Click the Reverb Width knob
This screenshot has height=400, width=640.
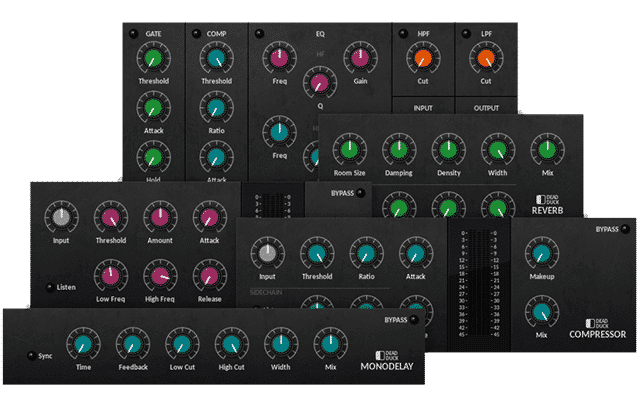point(498,150)
